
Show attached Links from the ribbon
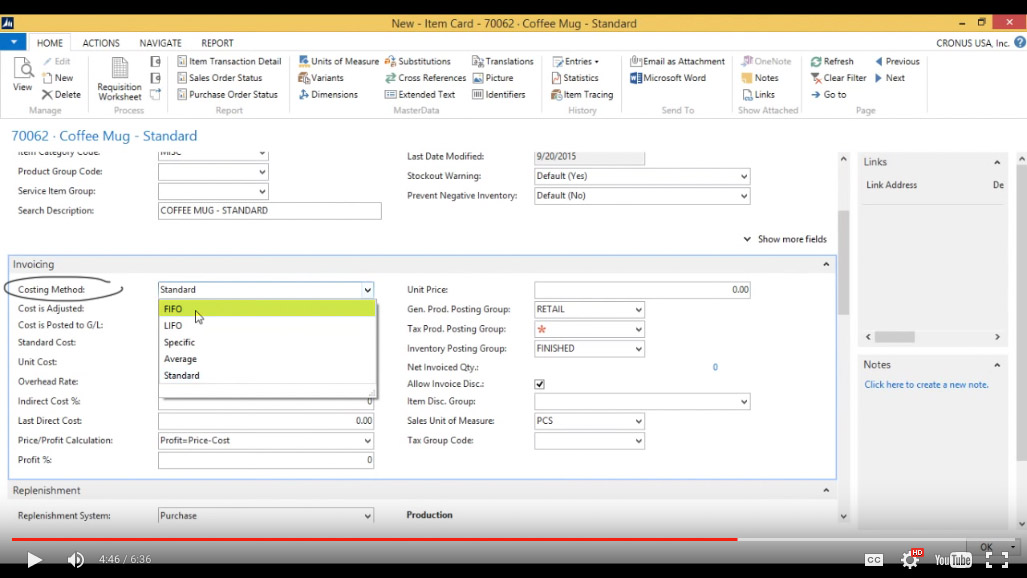pyautogui.click(x=758, y=94)
